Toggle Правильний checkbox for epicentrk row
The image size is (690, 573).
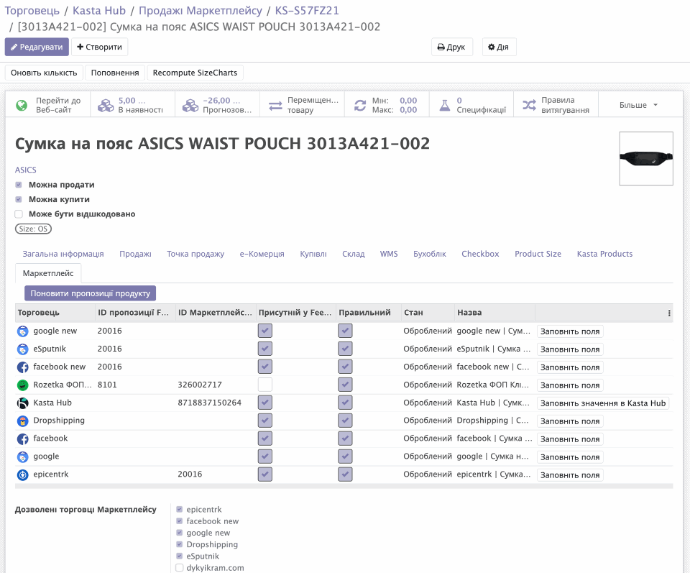(345, 474)
